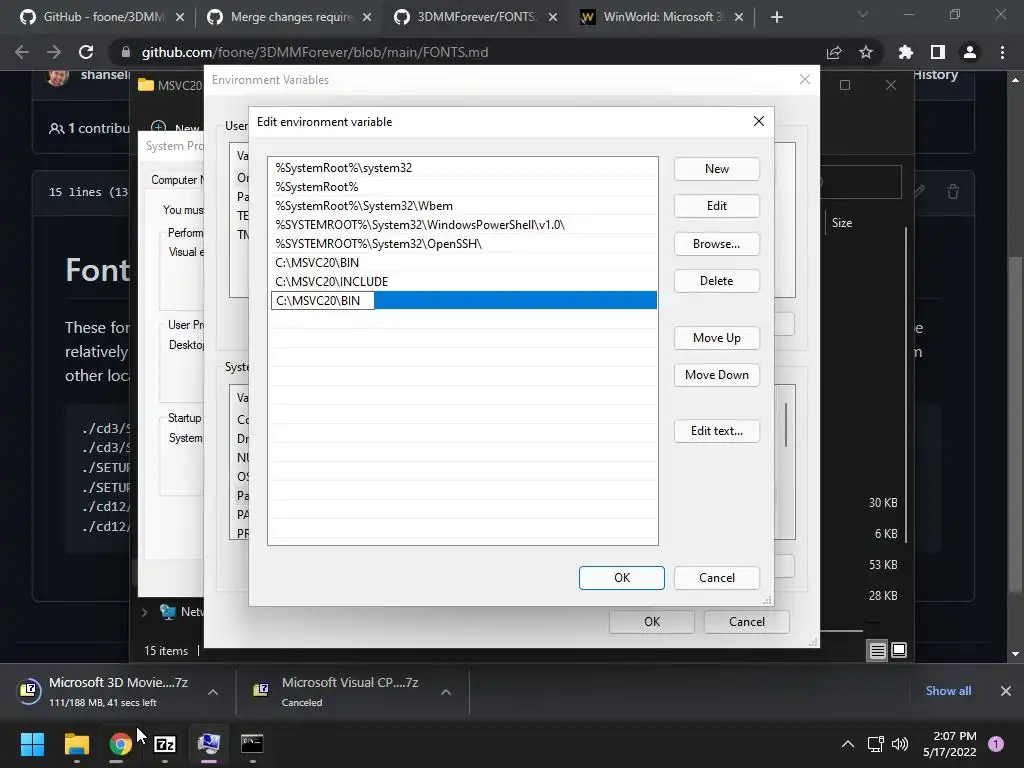This screenshot has height=768, width=1024.
Task: Move the selected entry up
Action: 716,338
